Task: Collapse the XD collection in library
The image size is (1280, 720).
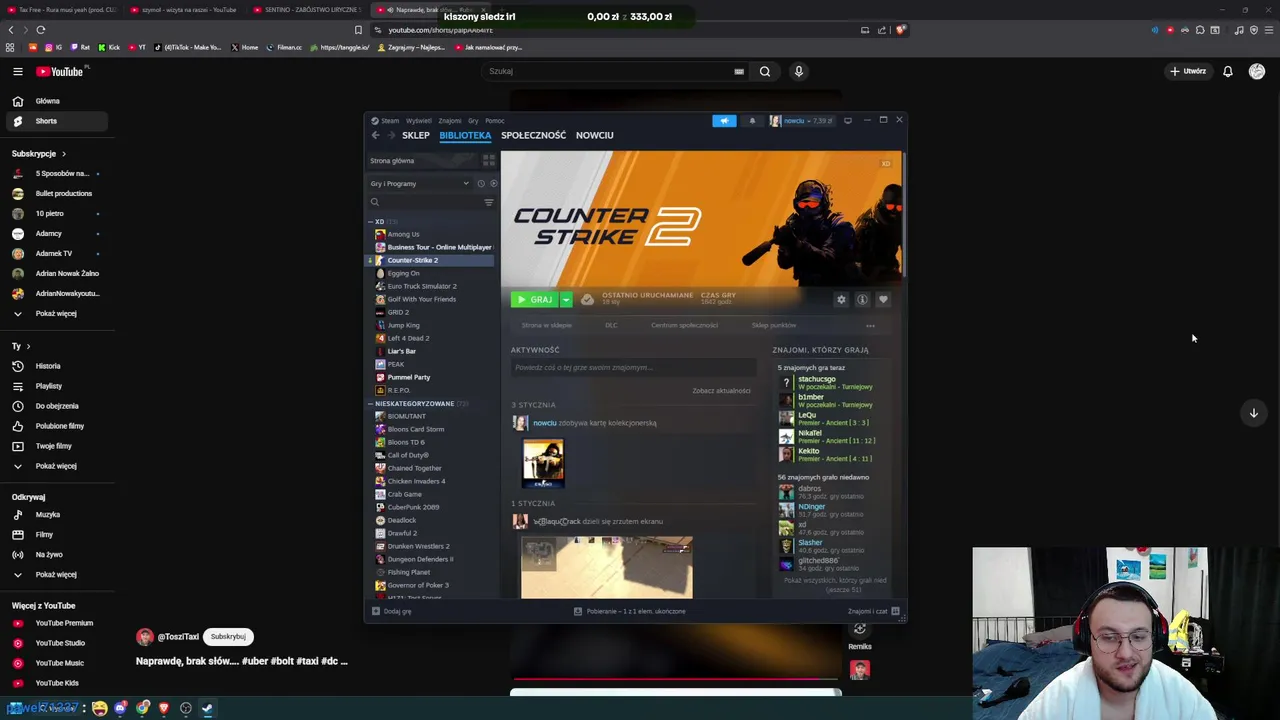Action: tap(371, 222)
